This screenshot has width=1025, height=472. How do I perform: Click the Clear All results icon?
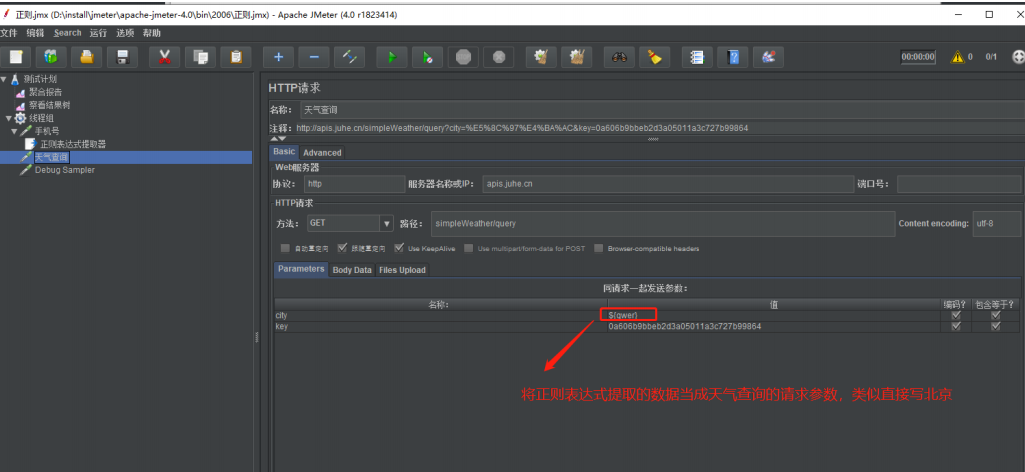coord(577,58)
